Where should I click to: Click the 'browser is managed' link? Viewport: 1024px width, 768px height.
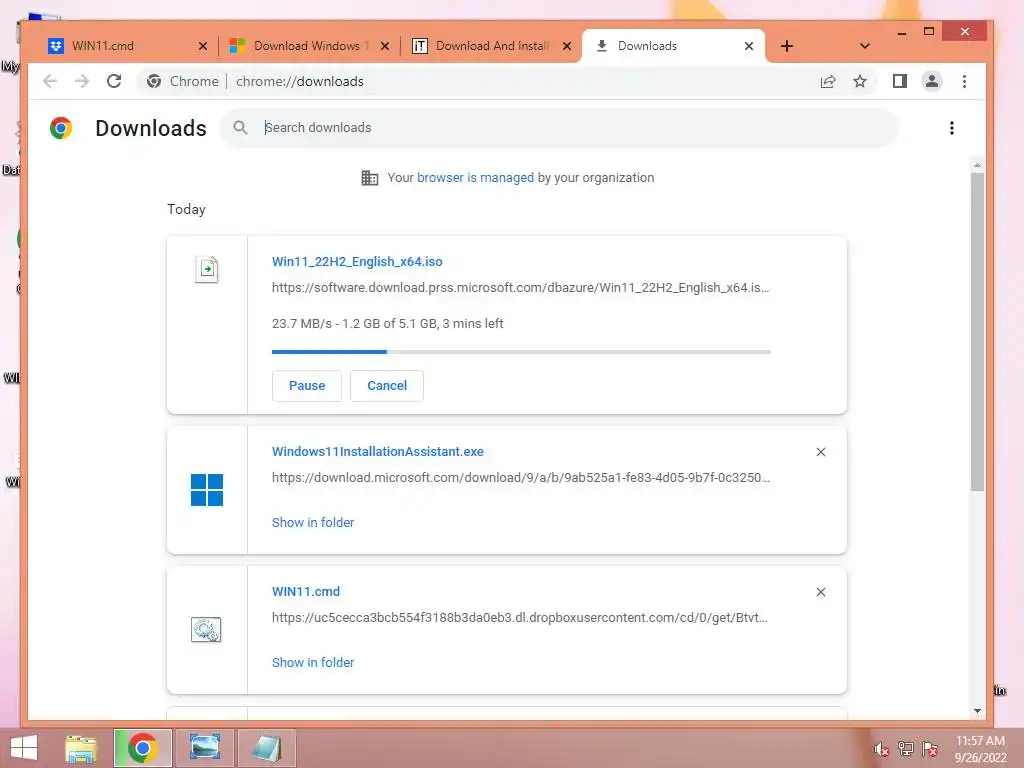pos(475,178)
